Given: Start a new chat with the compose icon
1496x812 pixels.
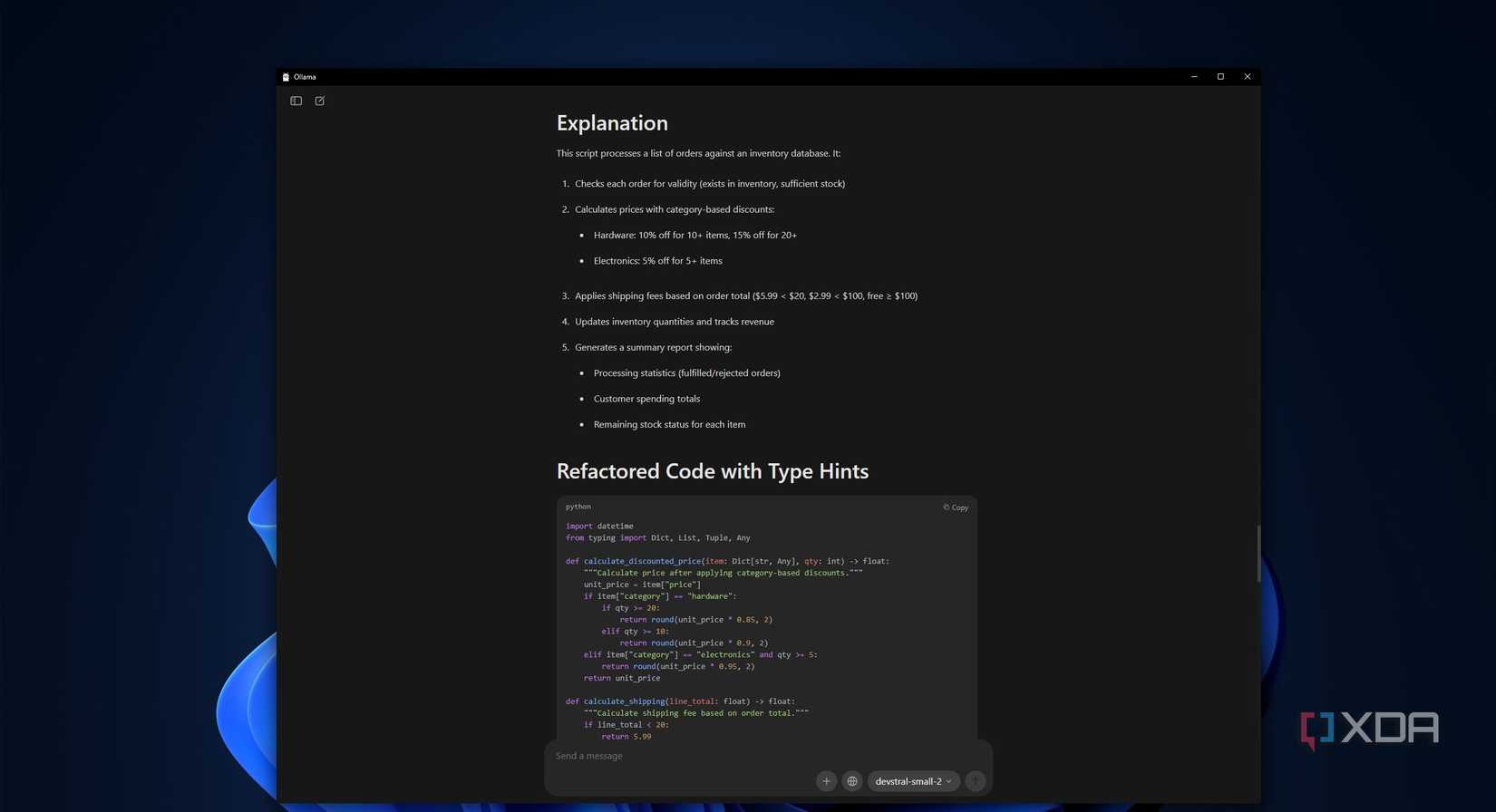Looking at the screenshot, I should (320, 101).
